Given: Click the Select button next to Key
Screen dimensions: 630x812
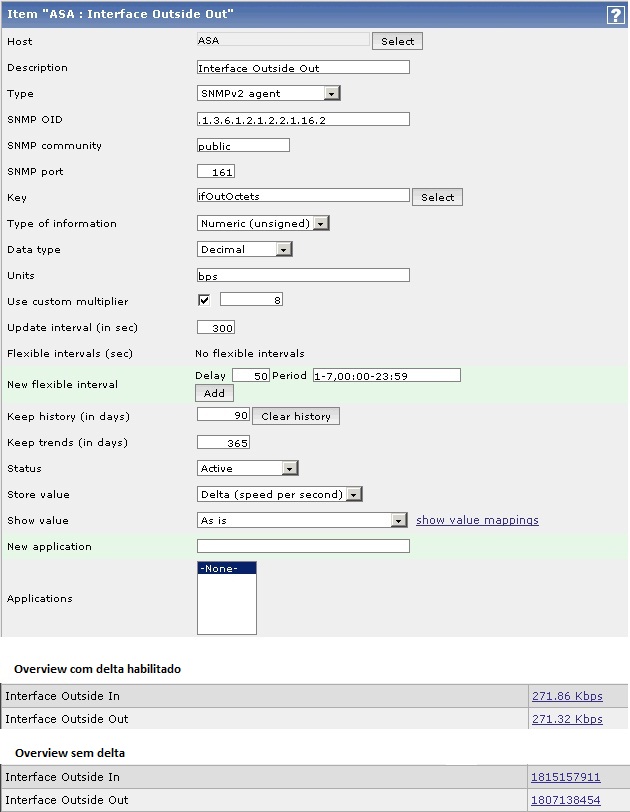Looking at the screenshot, I should [437, 197].
